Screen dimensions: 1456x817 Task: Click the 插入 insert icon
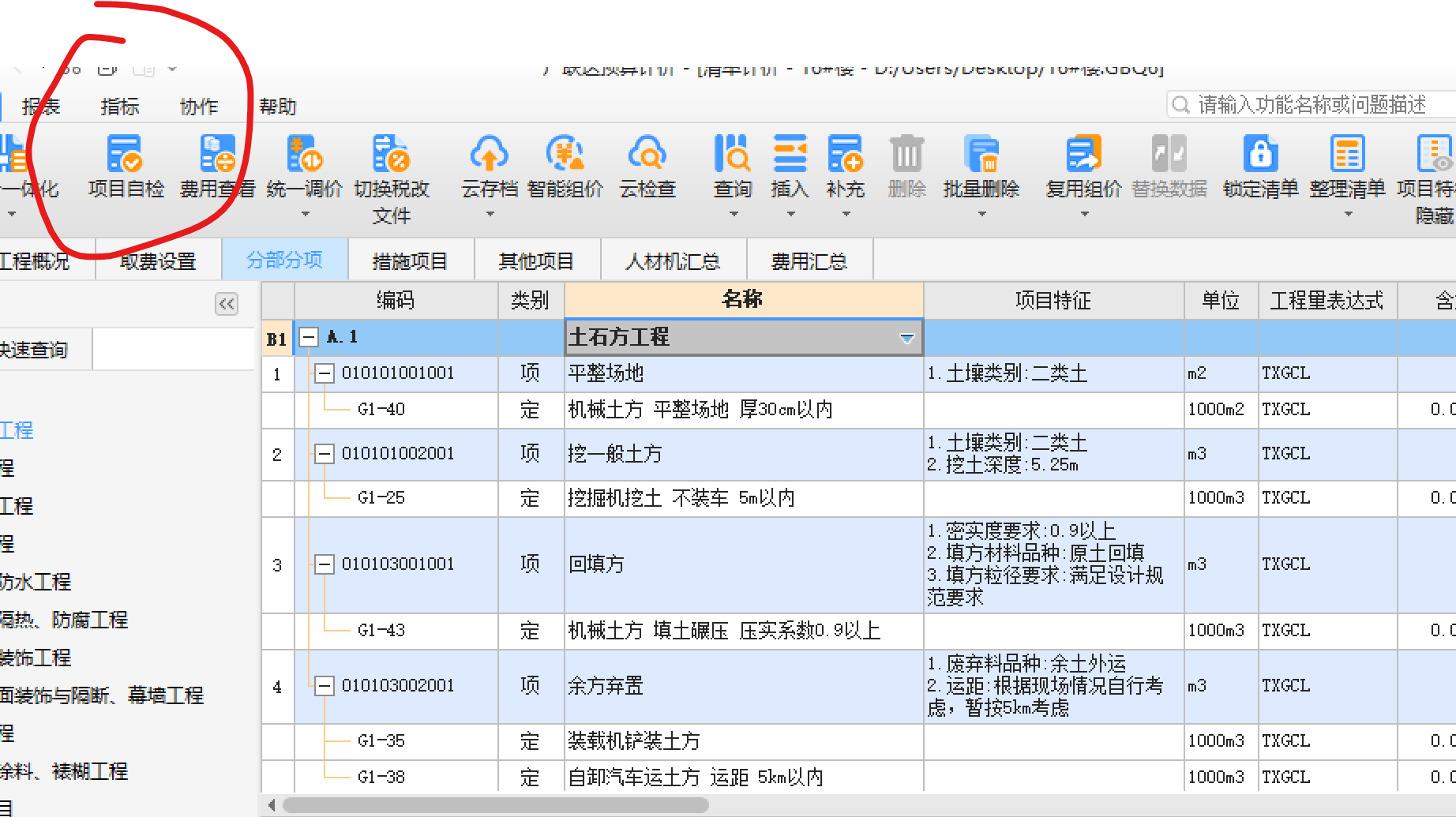coord(790,154)
